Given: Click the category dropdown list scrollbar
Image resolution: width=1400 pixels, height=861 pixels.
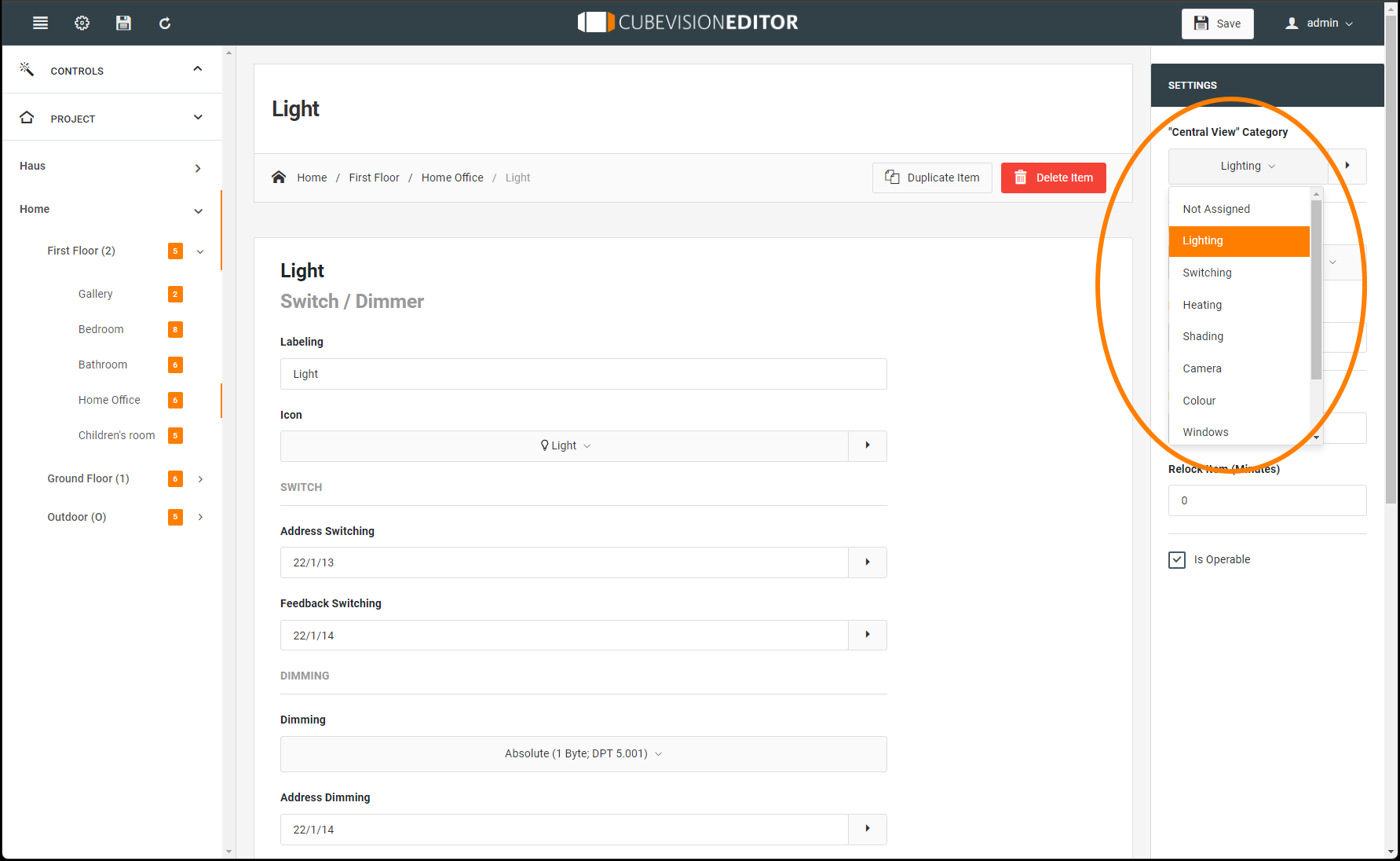Looking at the screenshot, I should click(x=1316, y=289).
